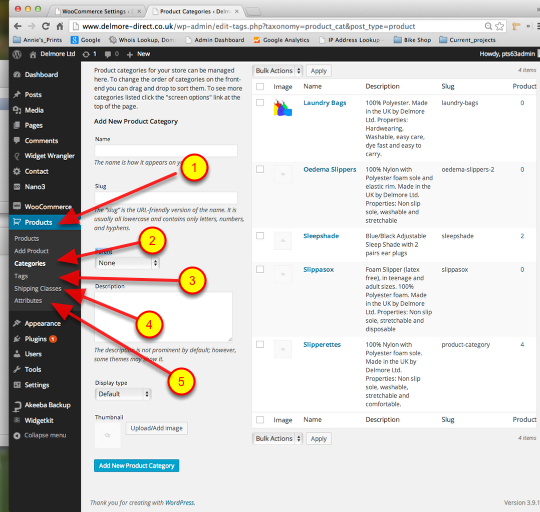
Task: Click the zoom magnifier icon in address bar
Action: pos(488,26)
